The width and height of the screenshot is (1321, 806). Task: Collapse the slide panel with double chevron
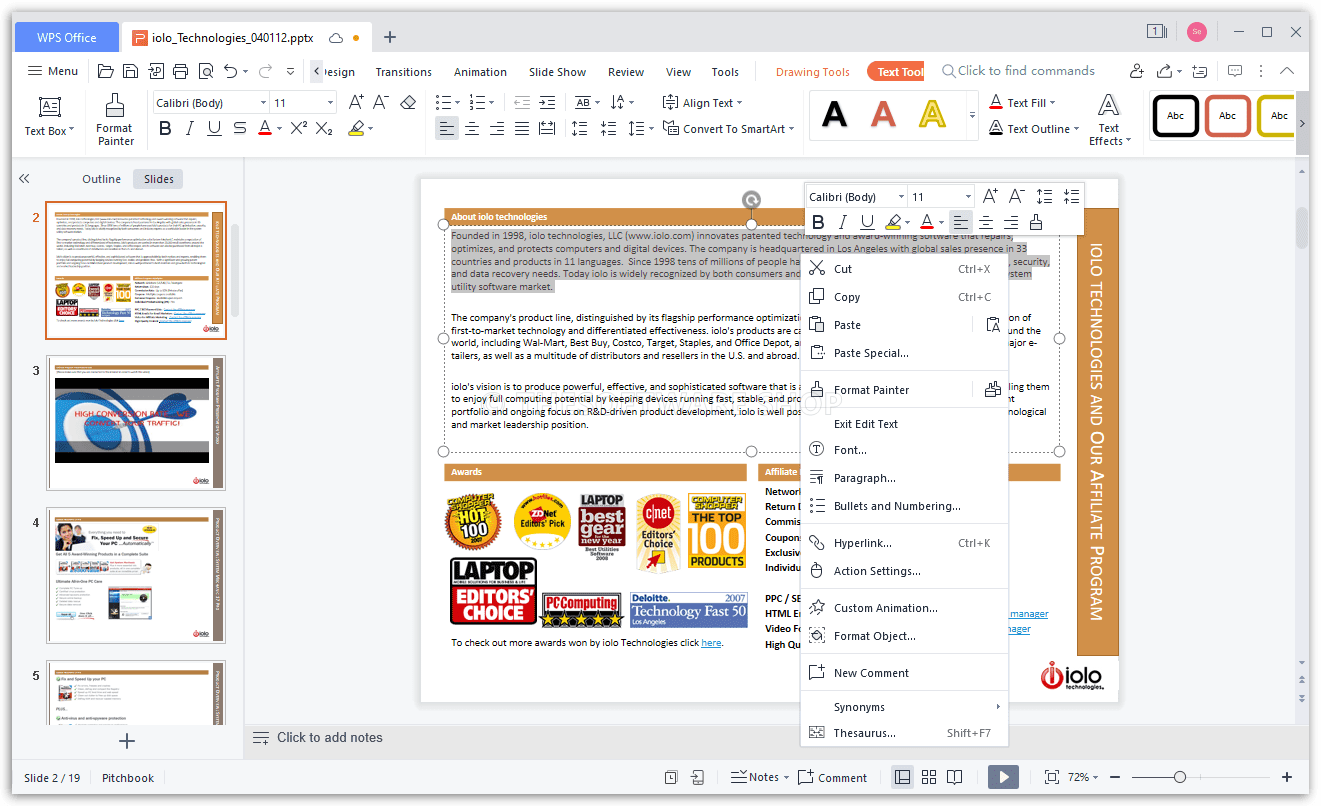[24, 179]
